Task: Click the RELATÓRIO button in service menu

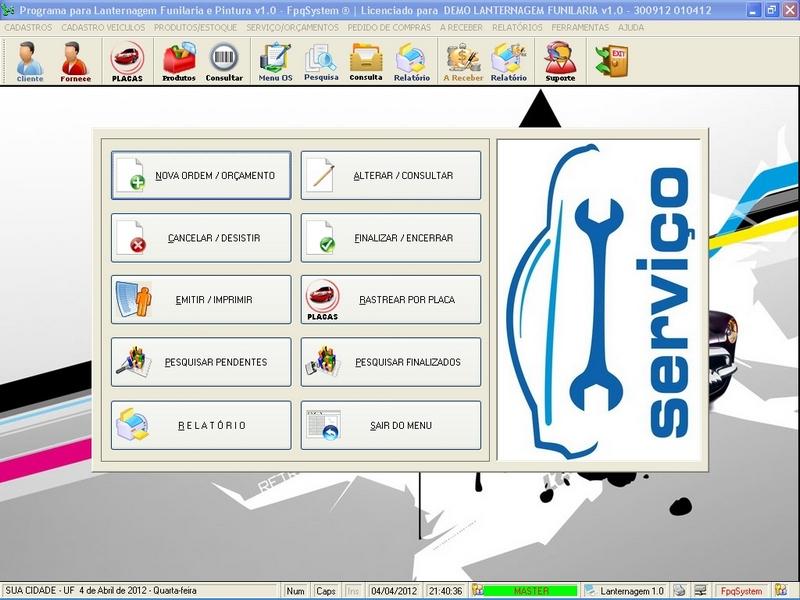Action: [x=201, y=425]
